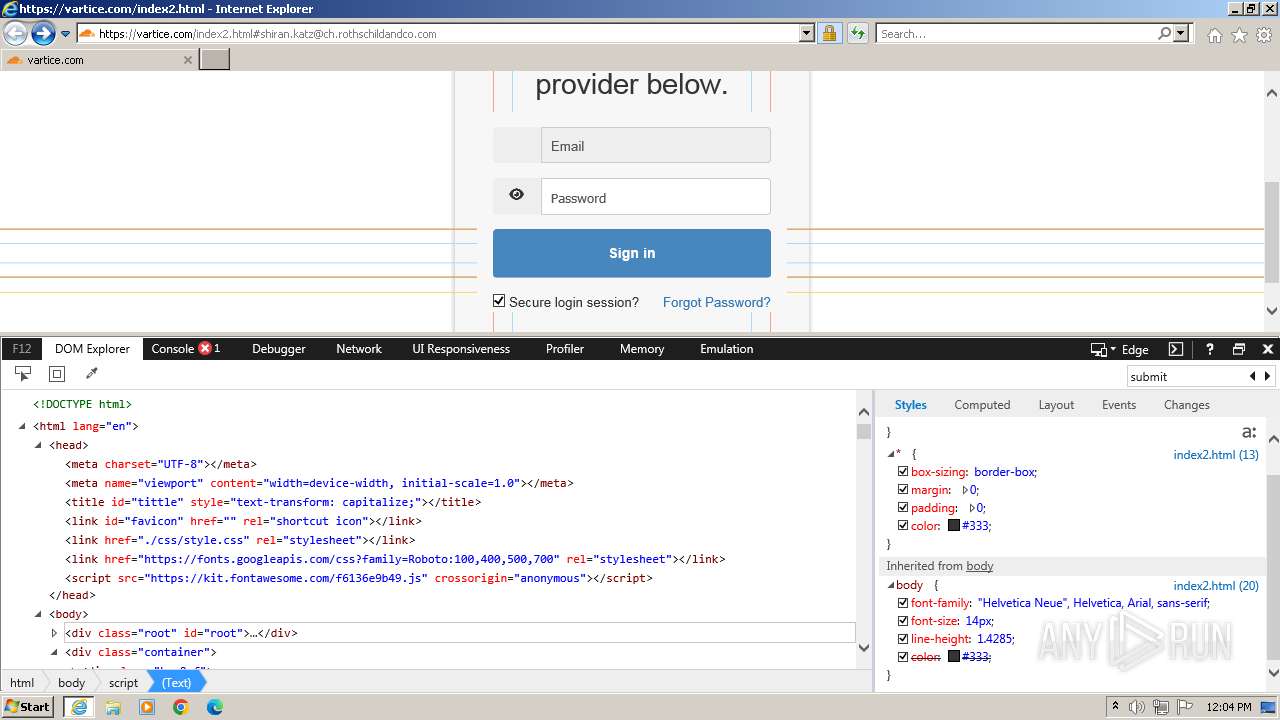Click the browser Back button

click(x=15, y=34)
